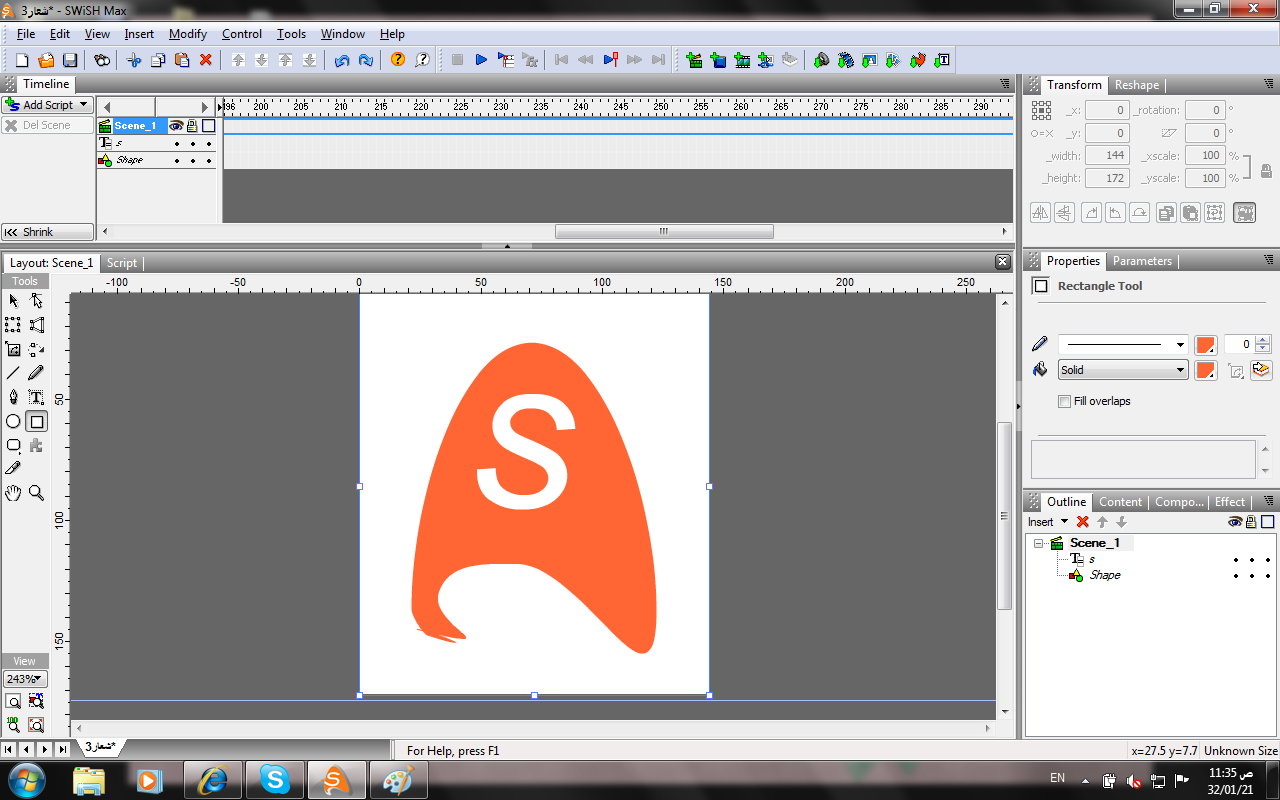This screenshot has height=800, width=1280.
Task: Toggle Scene_1 eye visibility in timeline
Action: click(176, 126)
